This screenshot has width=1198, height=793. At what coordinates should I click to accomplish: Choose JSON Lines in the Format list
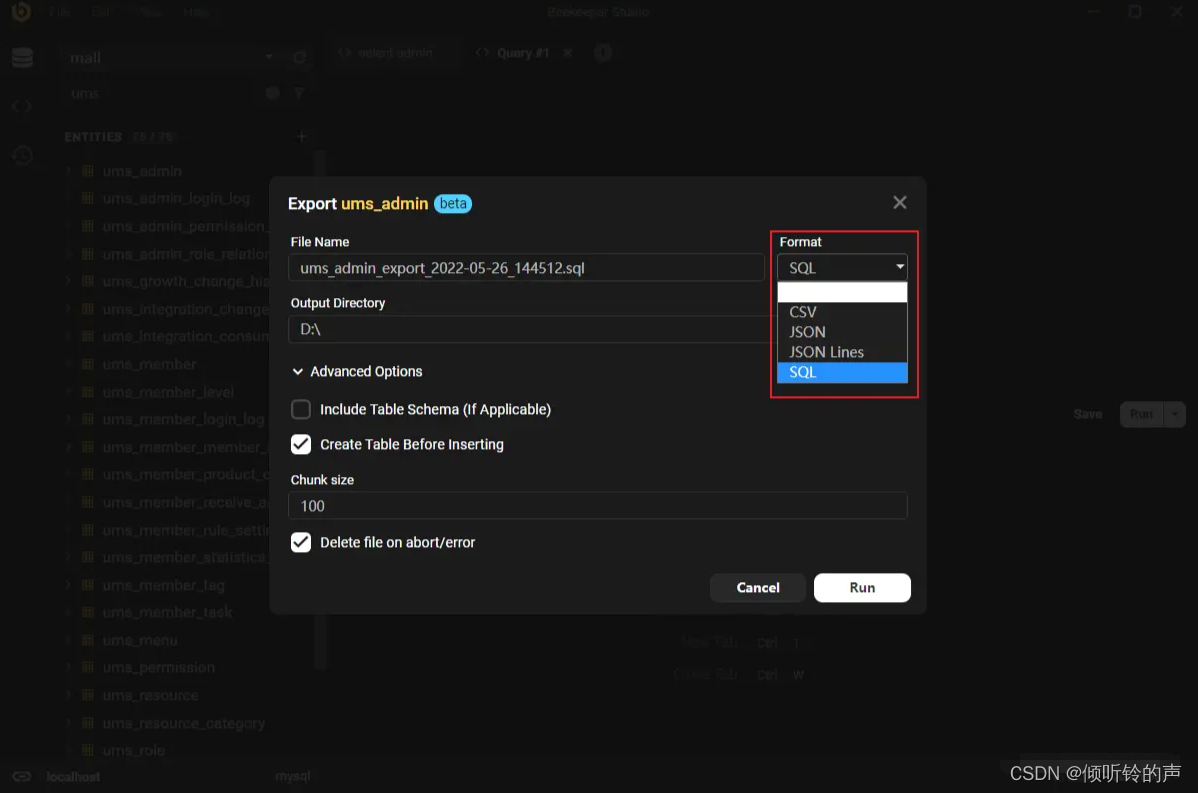point(842,352)
